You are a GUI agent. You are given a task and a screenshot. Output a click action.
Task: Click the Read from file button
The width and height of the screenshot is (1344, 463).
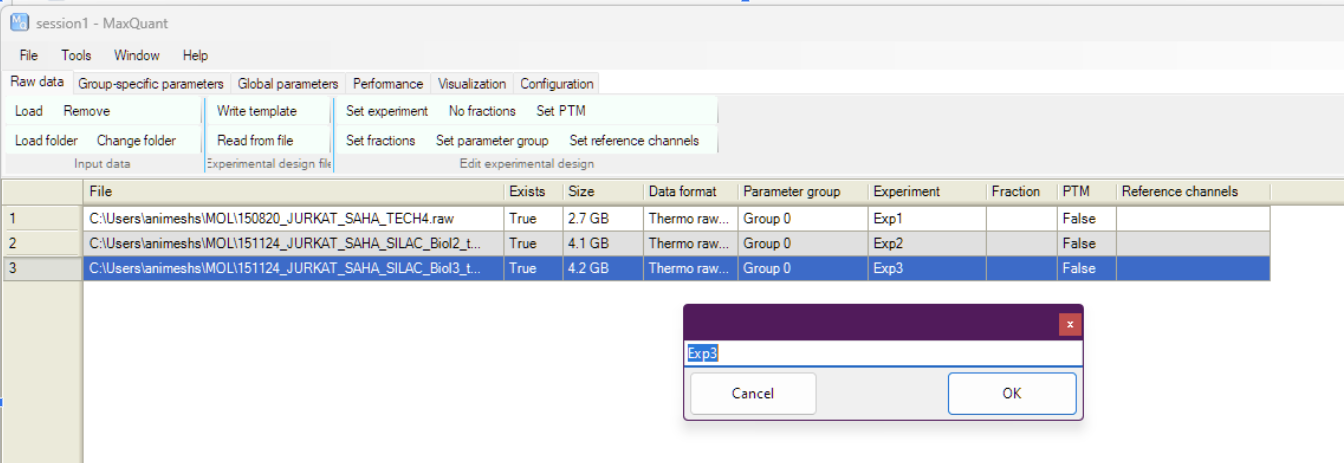click(x=255, y=141)
